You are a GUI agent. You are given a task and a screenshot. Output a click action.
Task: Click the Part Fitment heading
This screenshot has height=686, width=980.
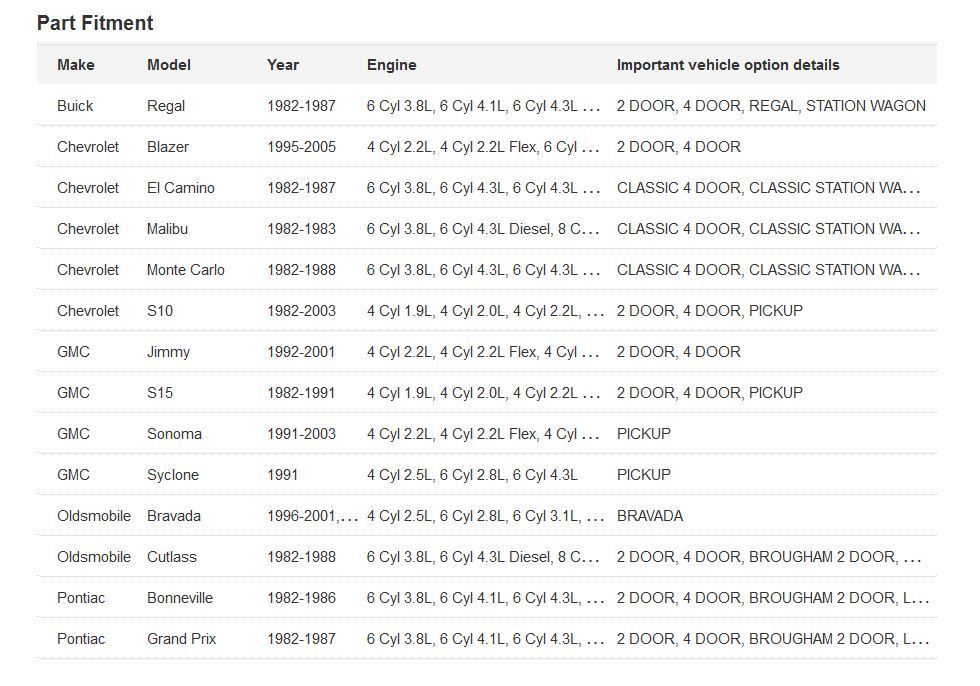95,23
